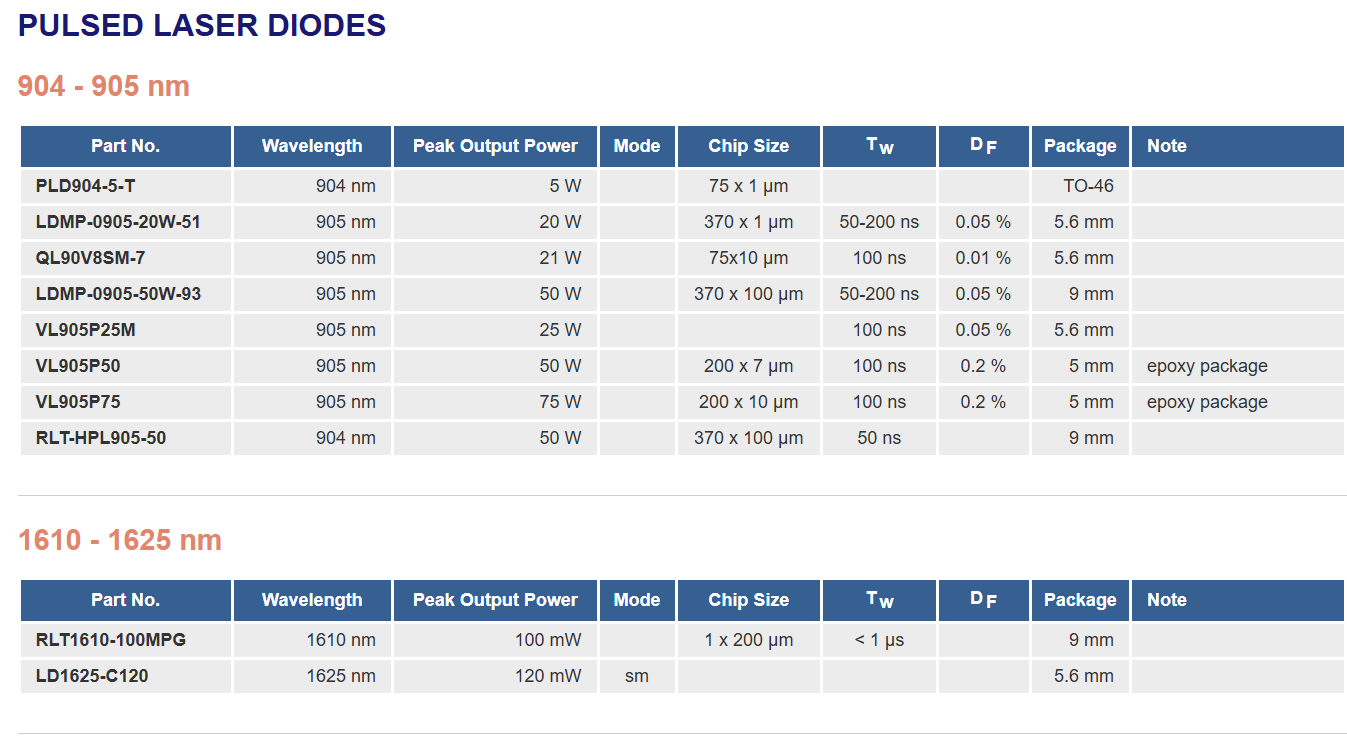The height and width of the screenshot is (747, 1347).
Task: Open the VL905P75 part details
Action: [78, 402]
